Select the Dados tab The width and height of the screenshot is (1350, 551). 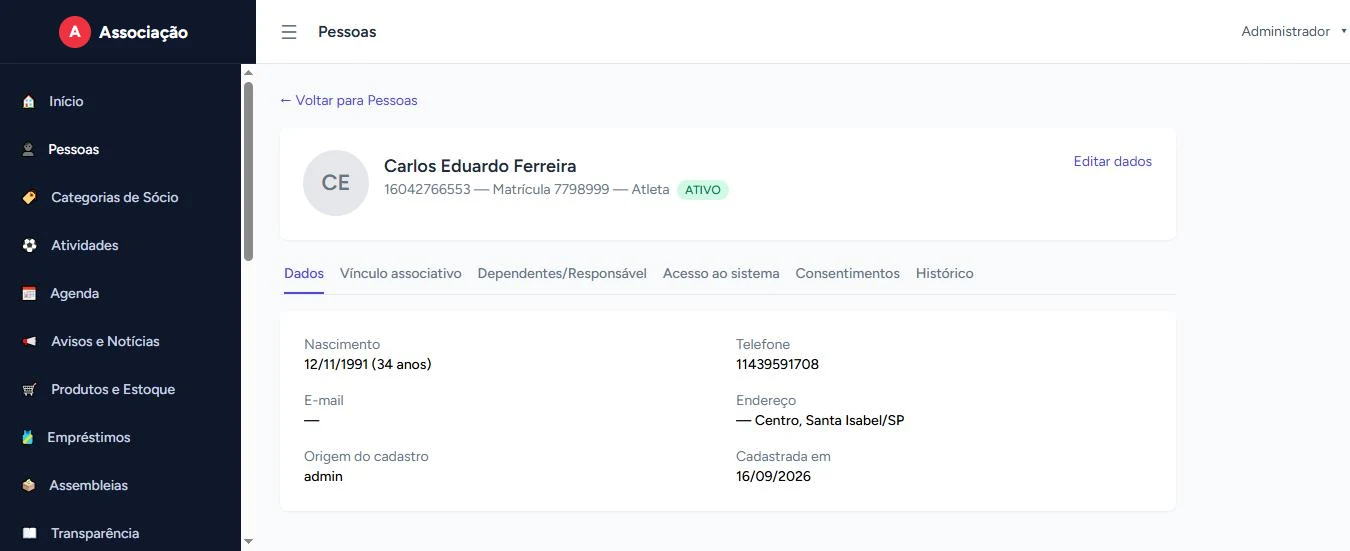(304, 273)
